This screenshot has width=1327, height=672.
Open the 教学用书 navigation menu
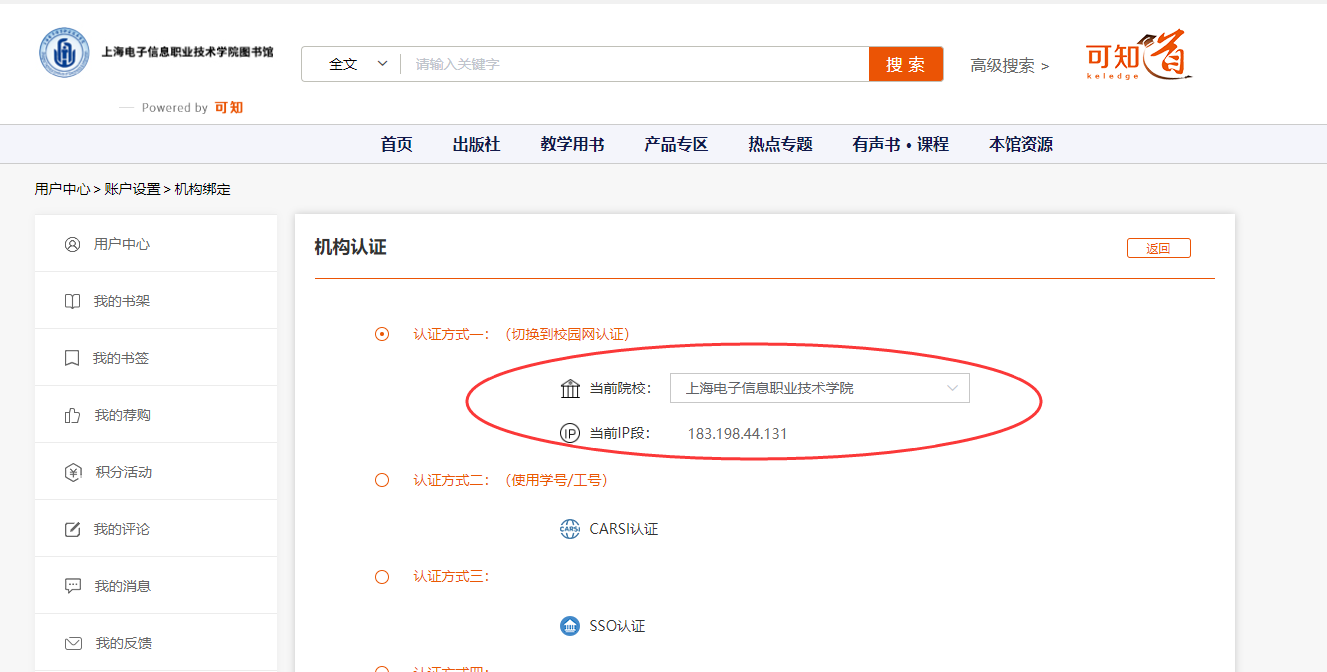pos(572,144)
